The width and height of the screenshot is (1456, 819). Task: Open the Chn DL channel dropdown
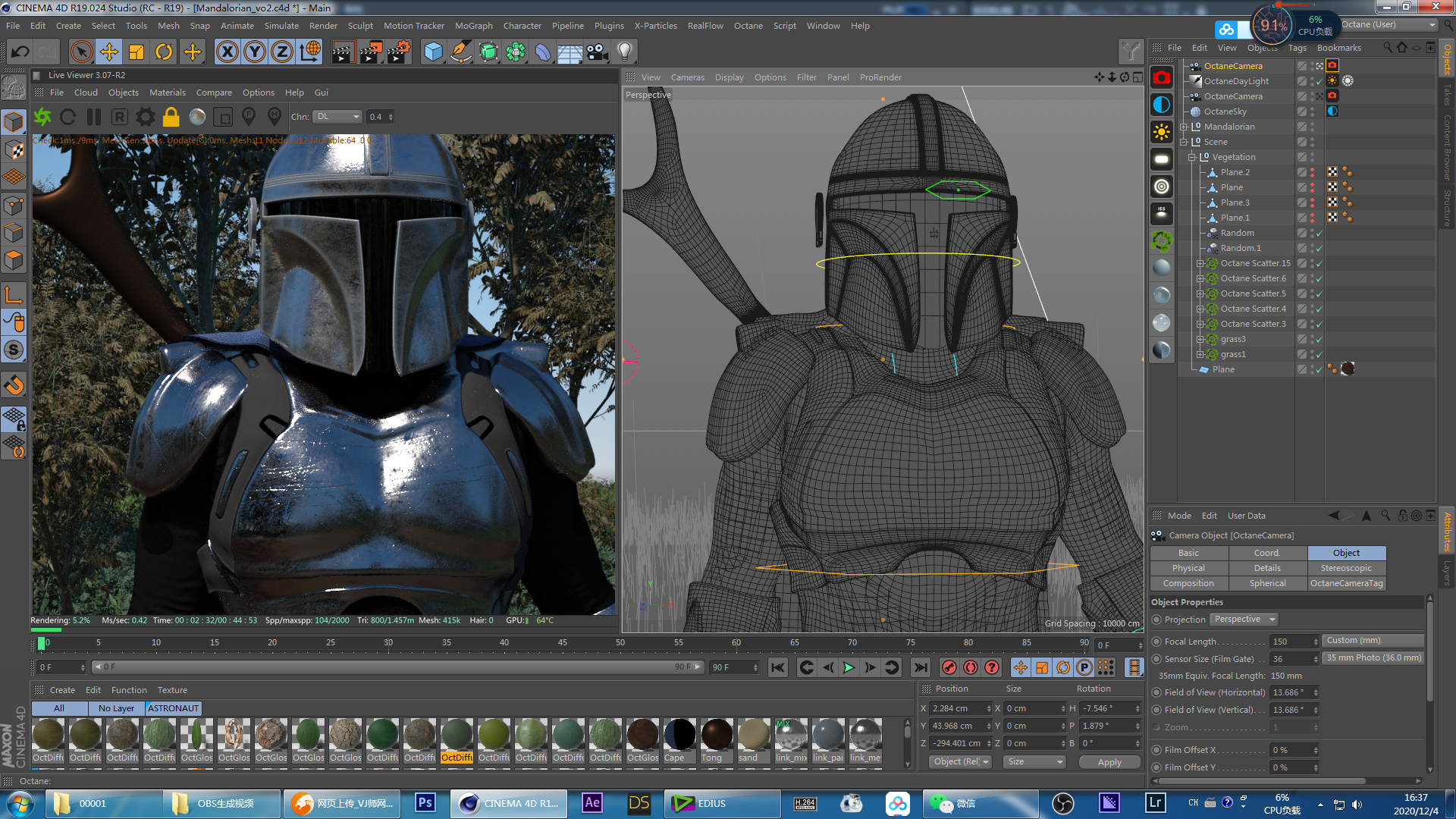pyautogui.click(x=337, y=117)
